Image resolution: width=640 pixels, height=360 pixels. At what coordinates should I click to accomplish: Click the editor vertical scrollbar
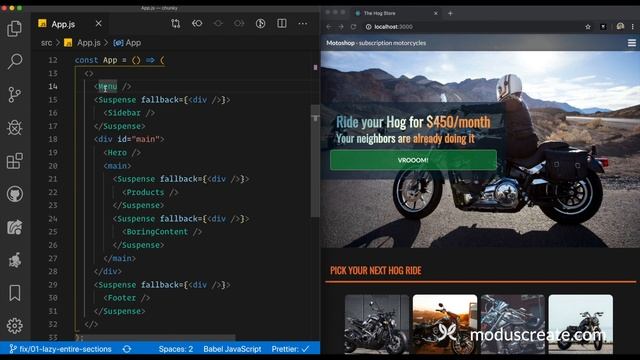pyautogui.click(x=315, y=161)
